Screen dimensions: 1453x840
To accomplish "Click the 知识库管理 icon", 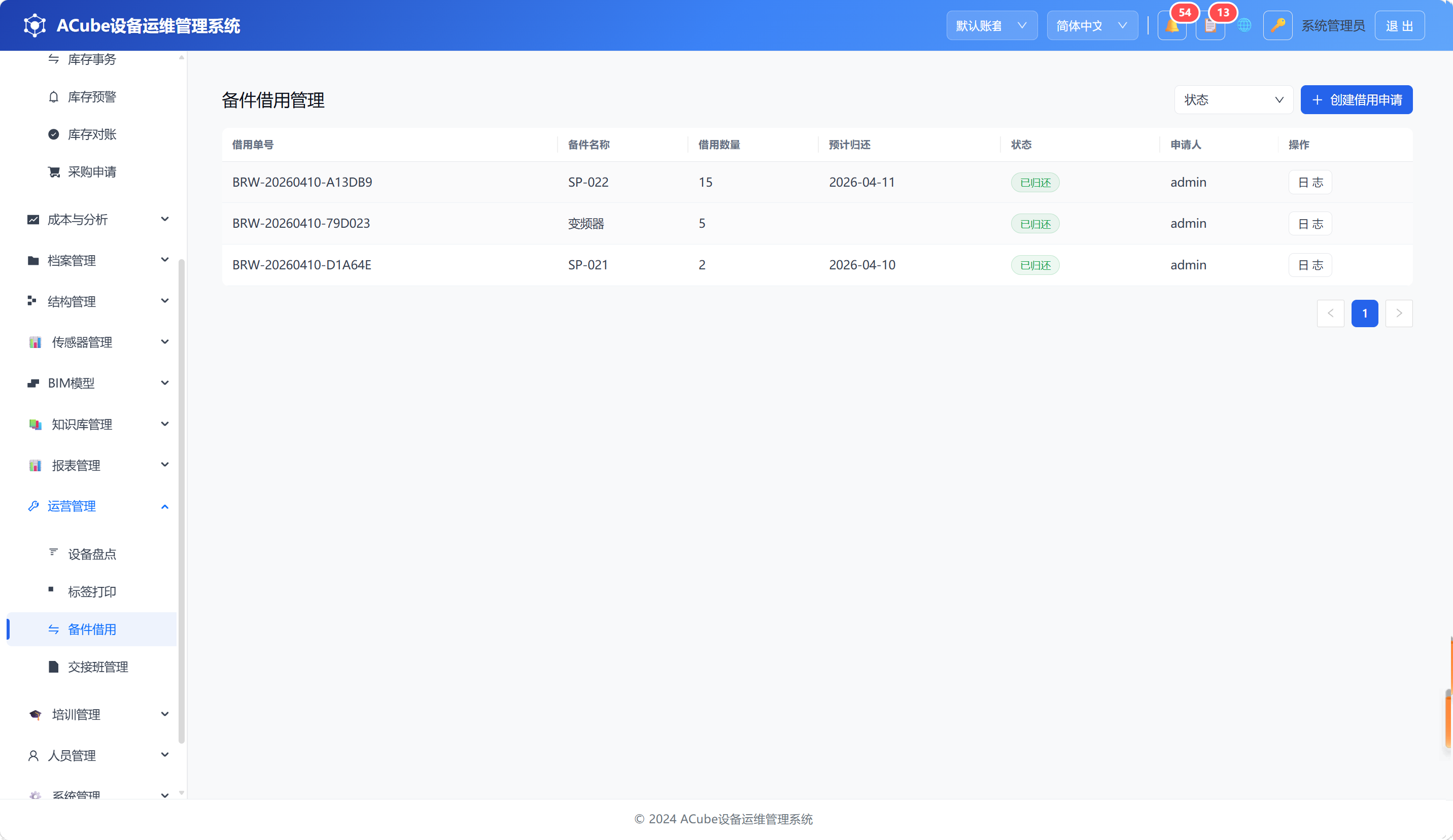I will pos(35,425).
